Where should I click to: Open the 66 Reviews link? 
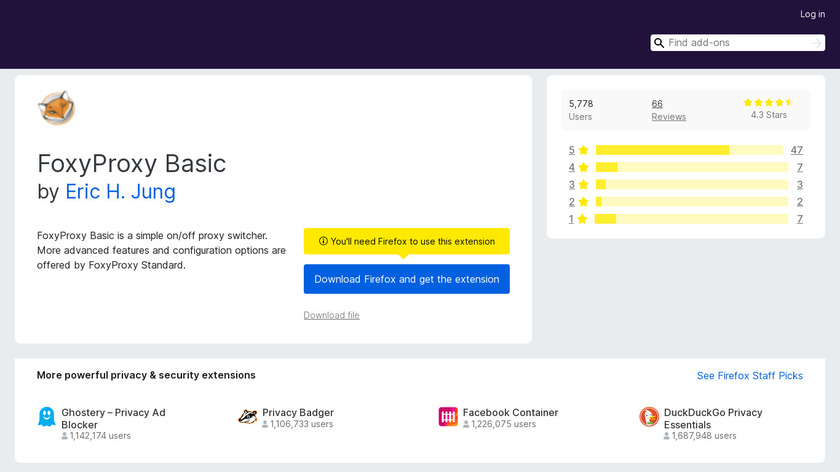click(x=668, y=110)
